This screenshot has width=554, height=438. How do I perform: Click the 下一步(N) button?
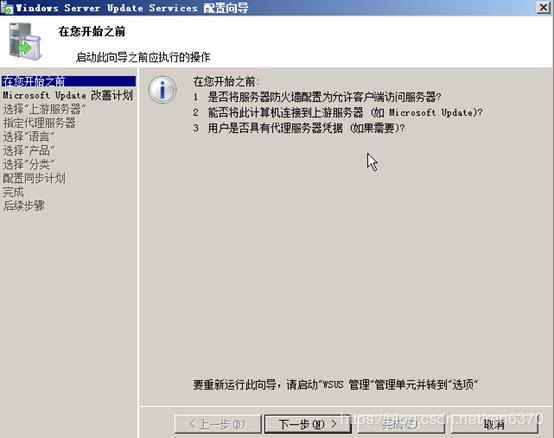[x=308, y=424]
